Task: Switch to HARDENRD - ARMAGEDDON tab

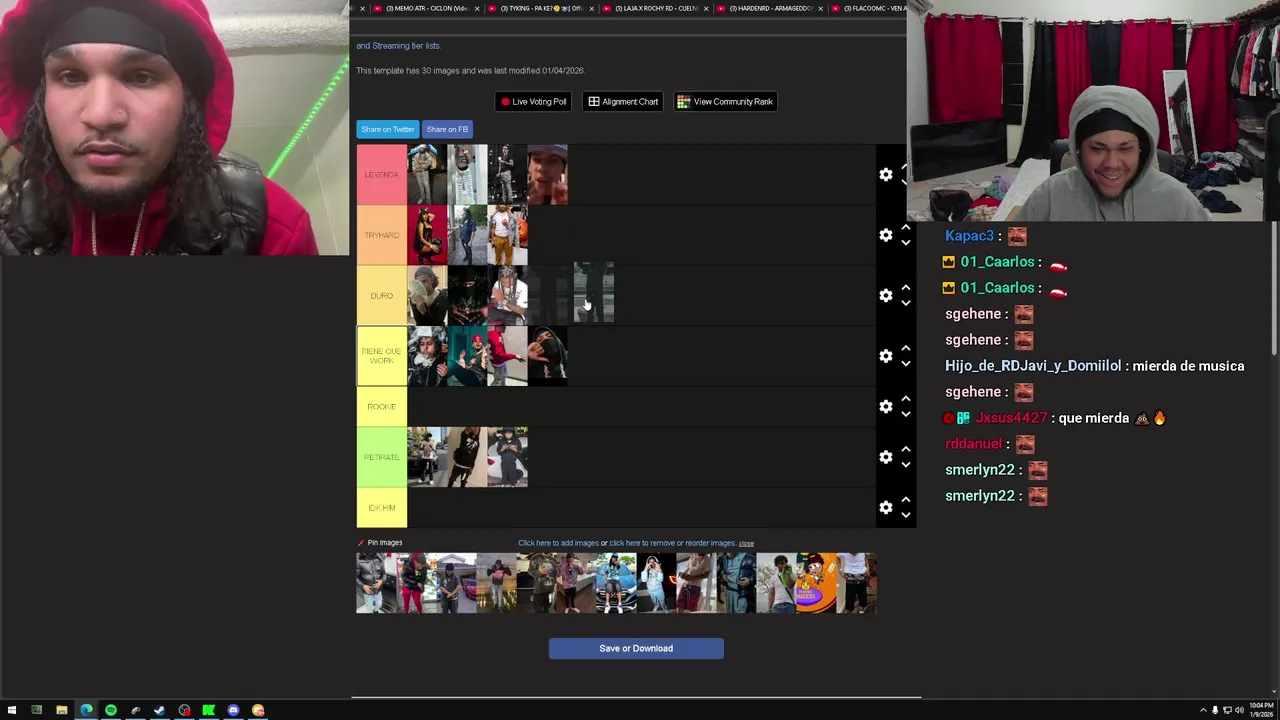Action: tap(770, 8)
